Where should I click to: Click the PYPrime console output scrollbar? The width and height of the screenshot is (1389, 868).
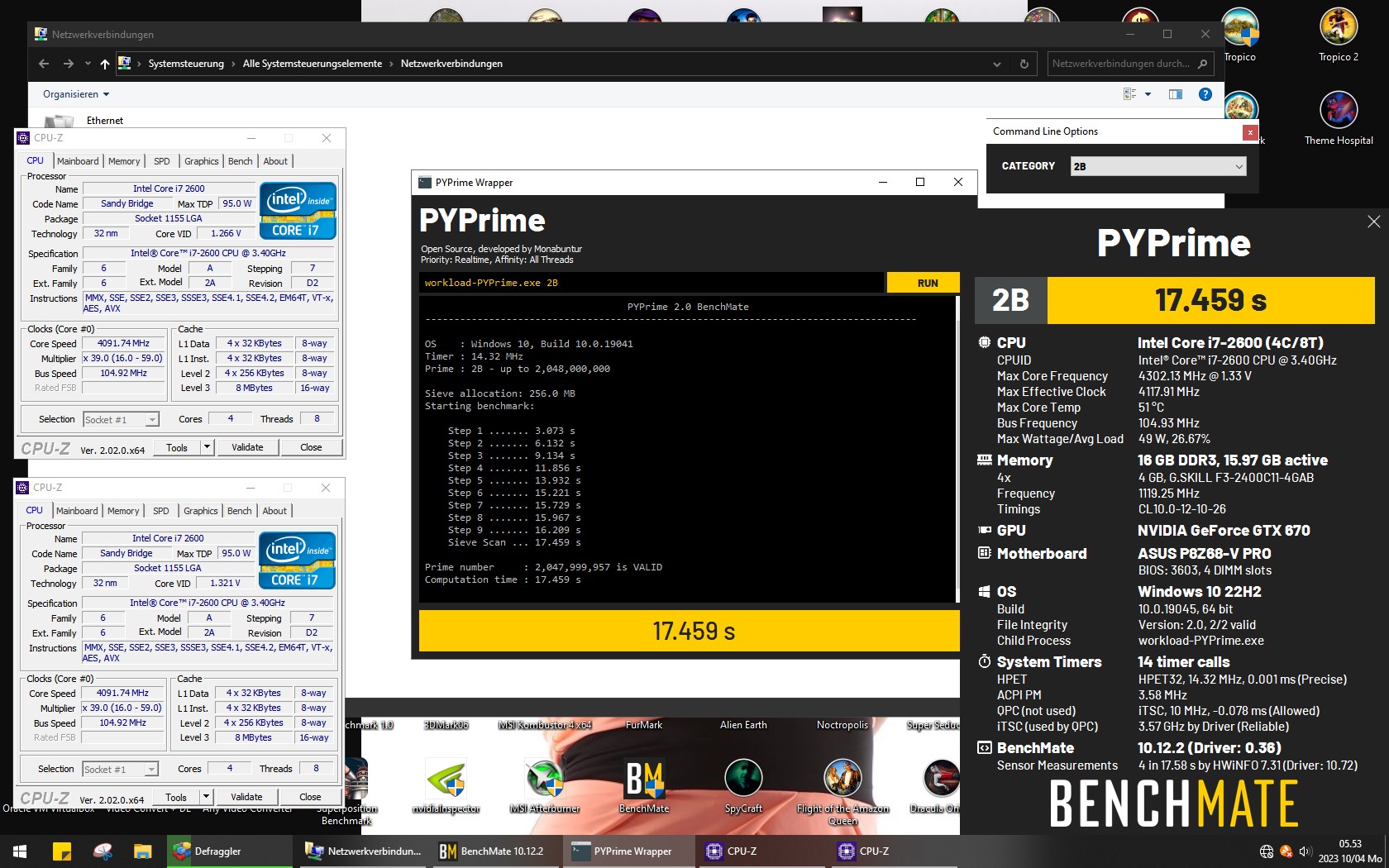tap(957, 449)
